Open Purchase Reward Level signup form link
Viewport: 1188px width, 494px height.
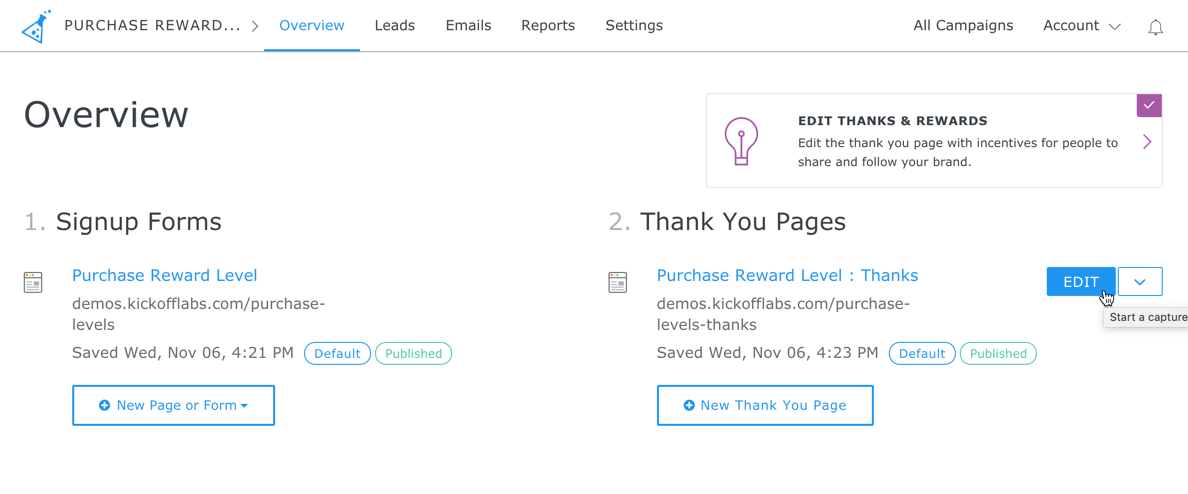pos(164,275)
